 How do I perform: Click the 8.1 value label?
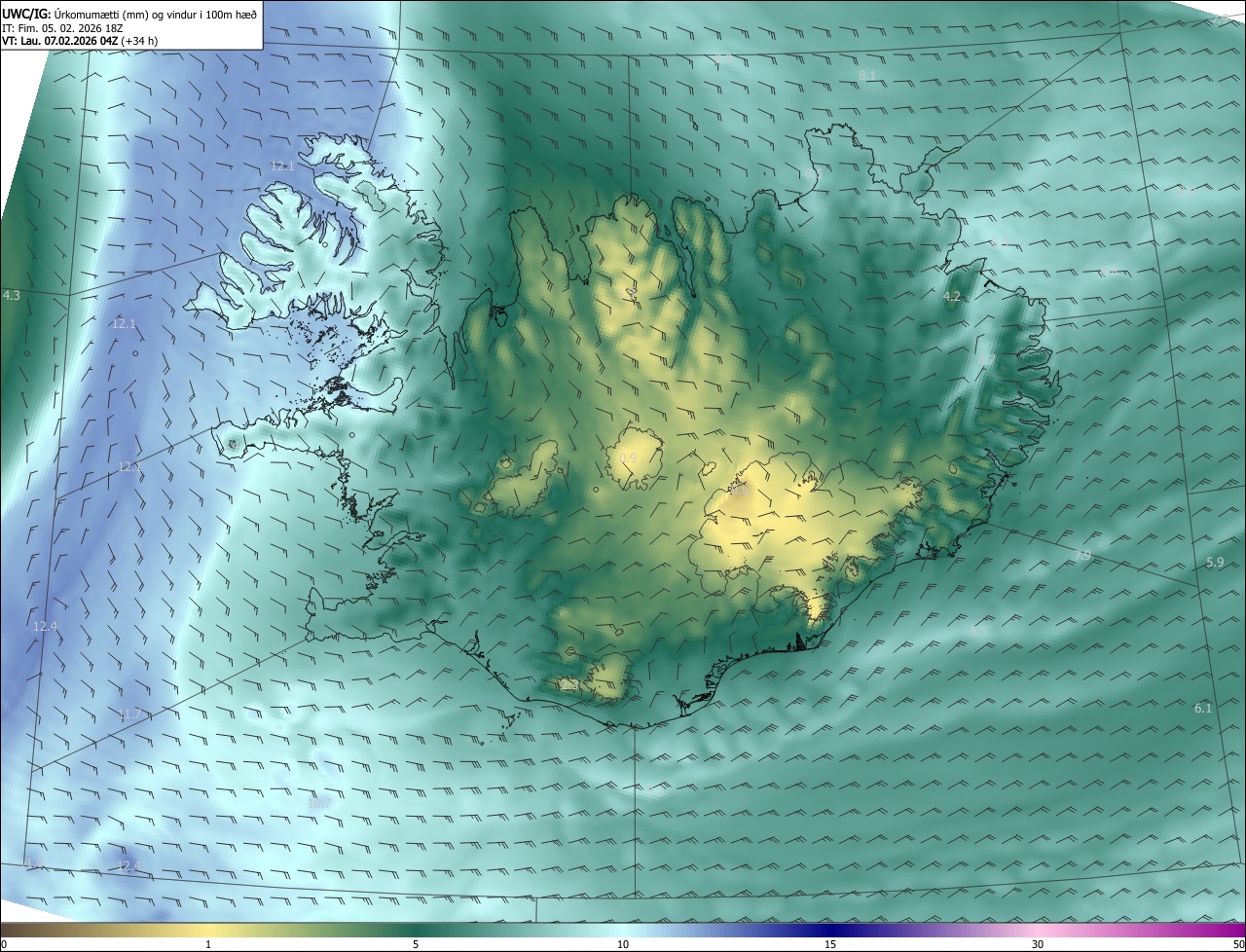(x=867, y=75)
